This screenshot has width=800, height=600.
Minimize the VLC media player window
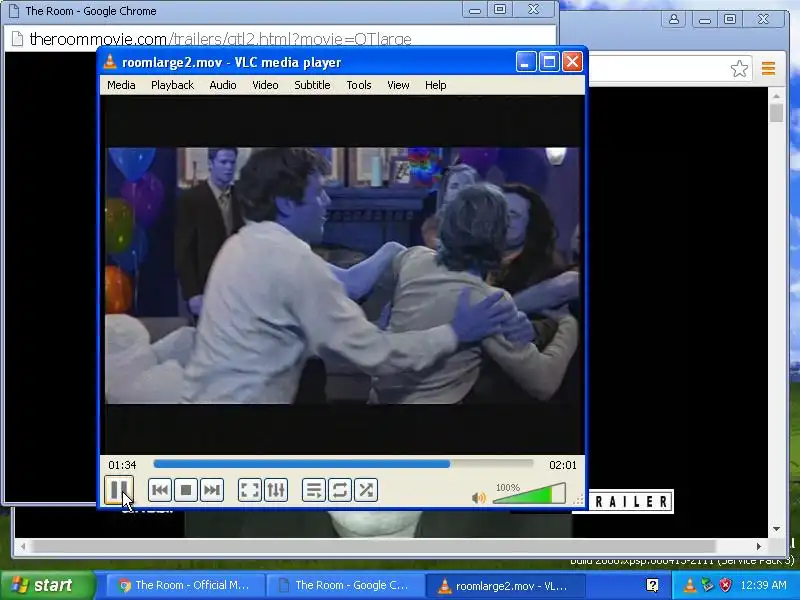coord(526,62)
